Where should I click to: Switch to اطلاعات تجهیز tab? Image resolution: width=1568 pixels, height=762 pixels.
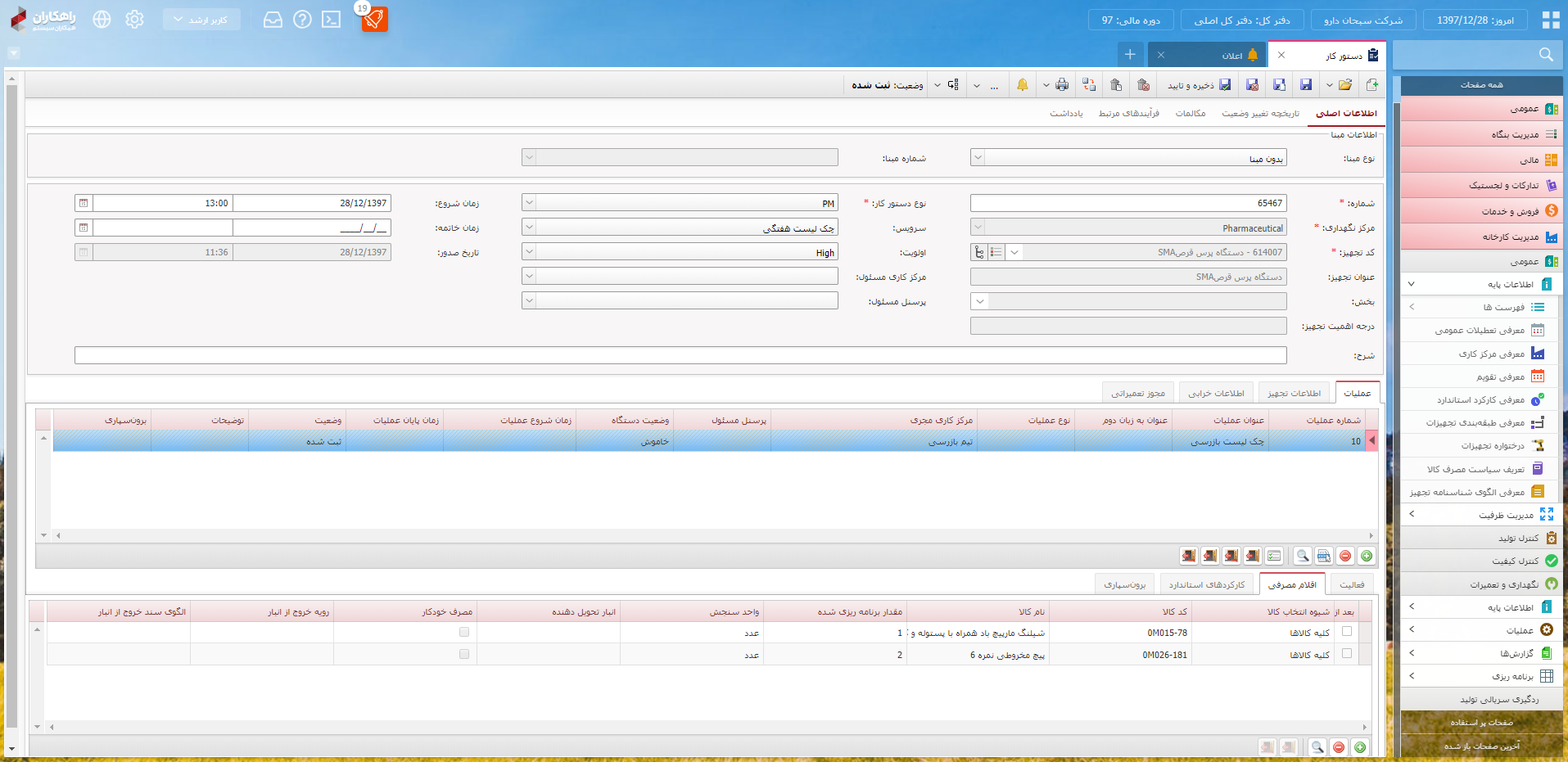coord(1294,393)
